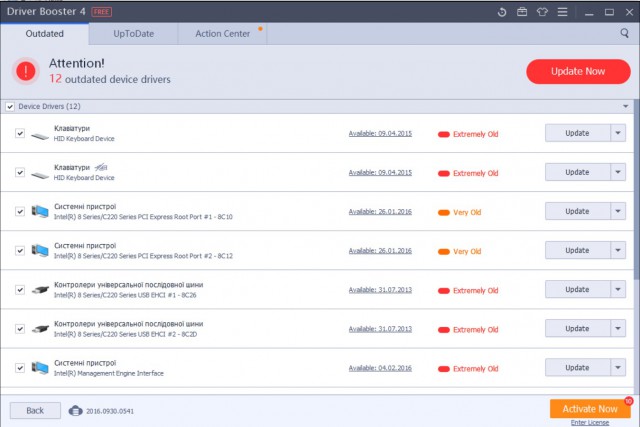The image size is (640, 427).
Task: Update the USB EHCI #2 - 8C2D driver
Action: pyautogui.click(x=578, y=329)
